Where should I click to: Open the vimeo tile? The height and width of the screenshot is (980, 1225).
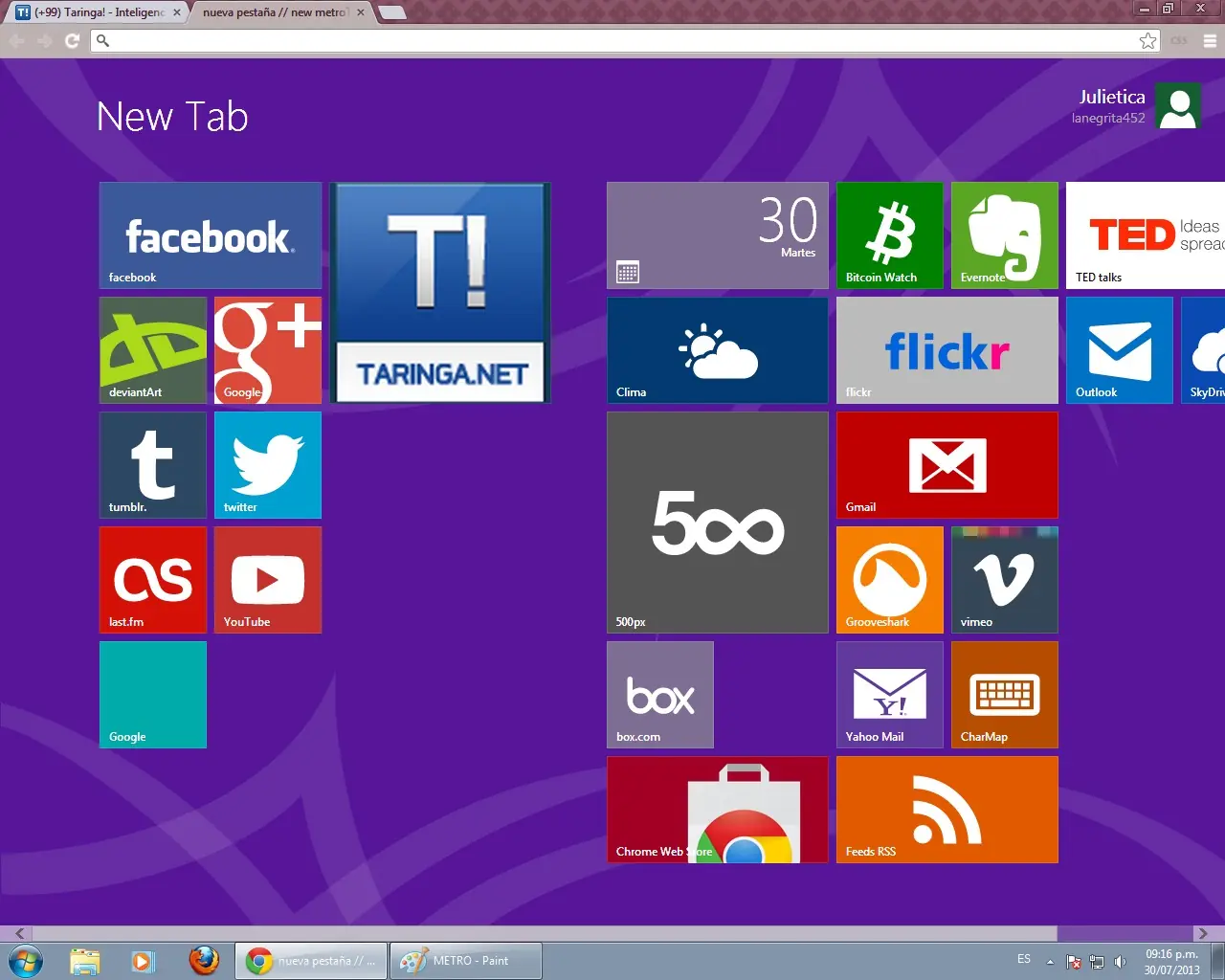[1005, 580]
